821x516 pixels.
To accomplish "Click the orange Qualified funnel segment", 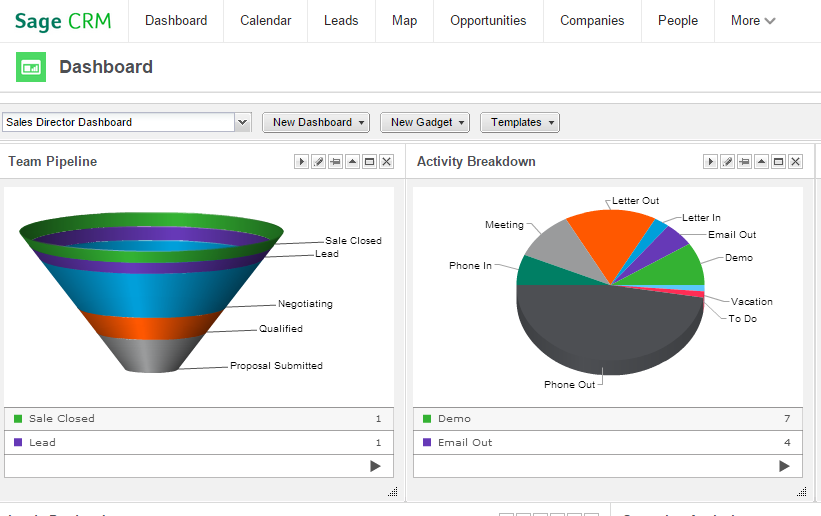I will click(152, 327).
